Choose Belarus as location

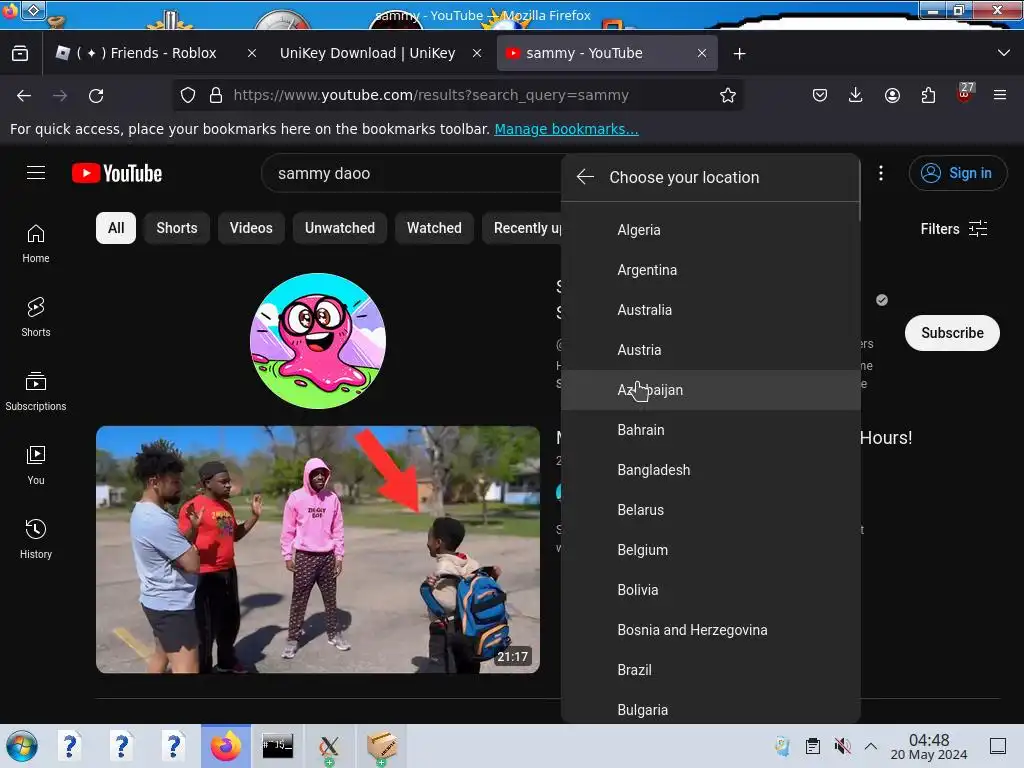711,510
